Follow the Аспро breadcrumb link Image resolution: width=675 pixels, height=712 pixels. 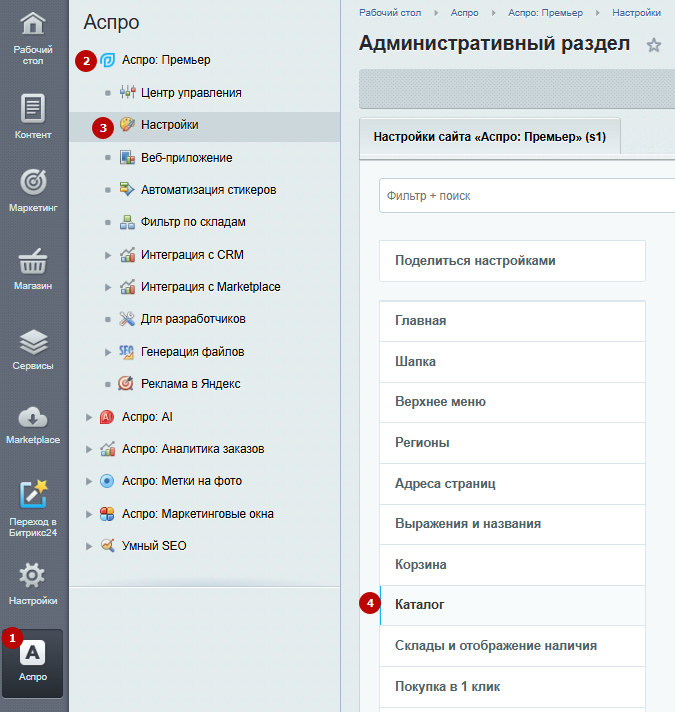(x=464, y=13)
